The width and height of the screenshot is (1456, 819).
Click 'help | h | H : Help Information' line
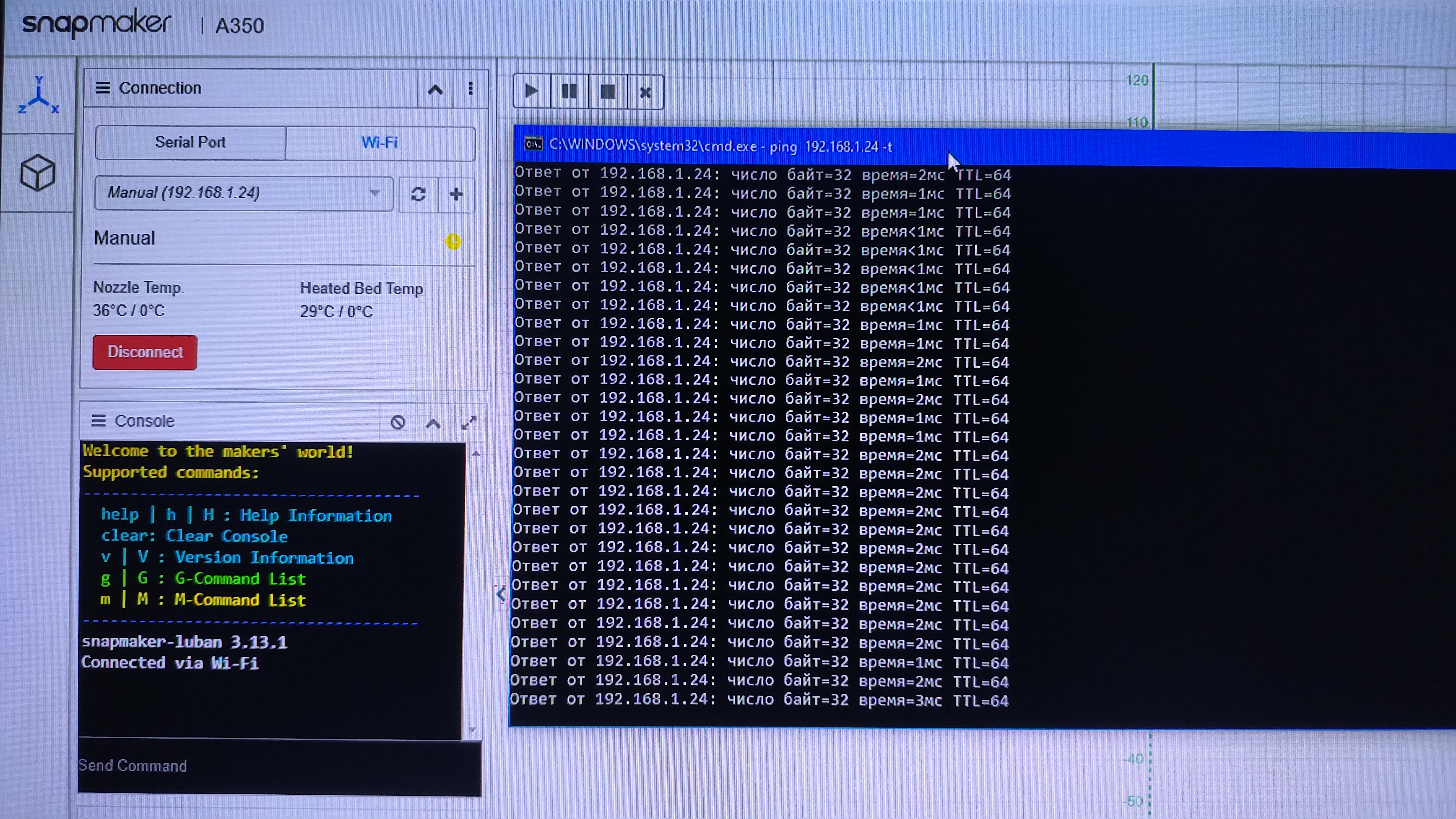click(x=246, y=515)
